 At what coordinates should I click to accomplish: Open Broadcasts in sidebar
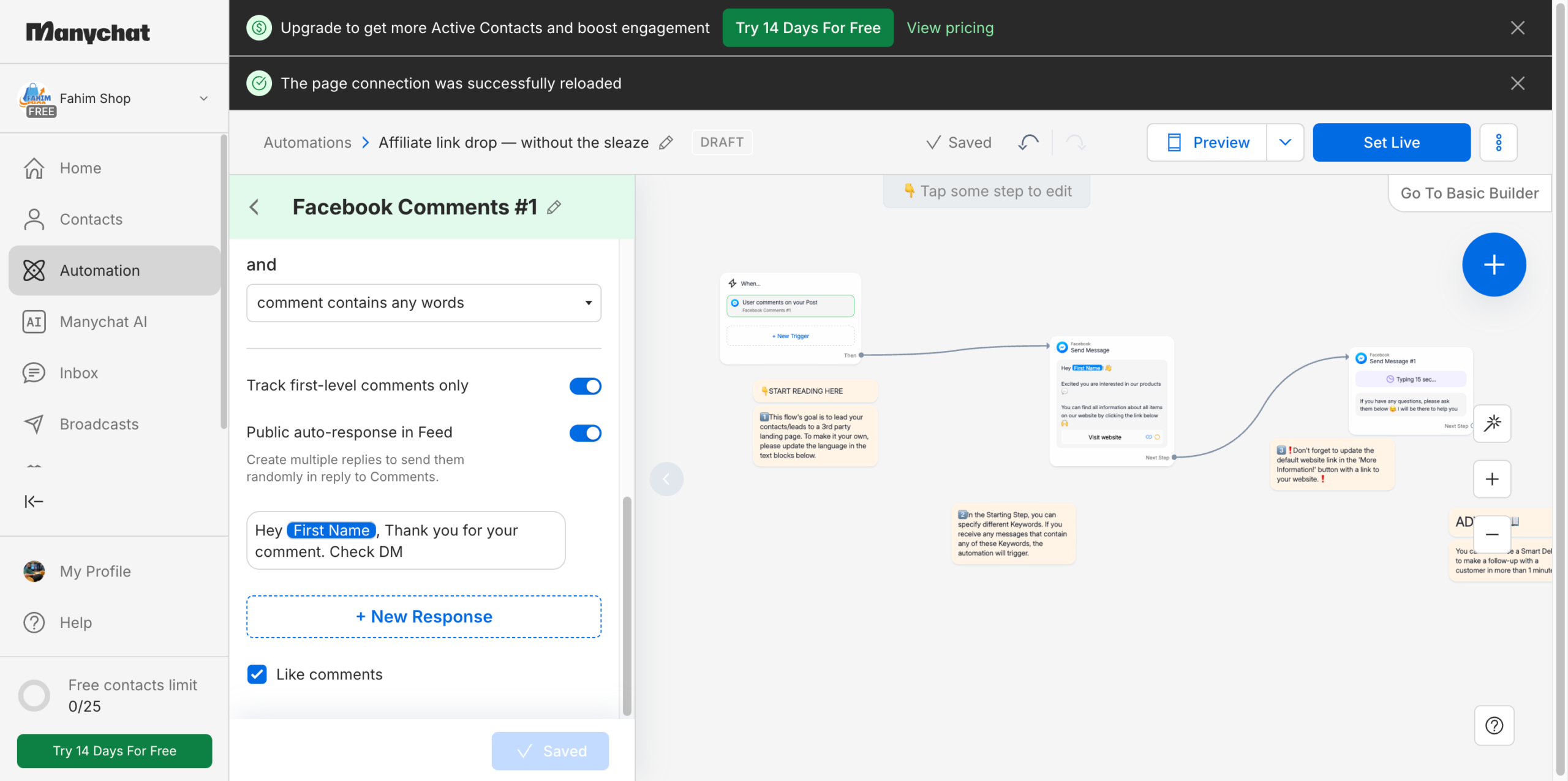pos(114,424)
